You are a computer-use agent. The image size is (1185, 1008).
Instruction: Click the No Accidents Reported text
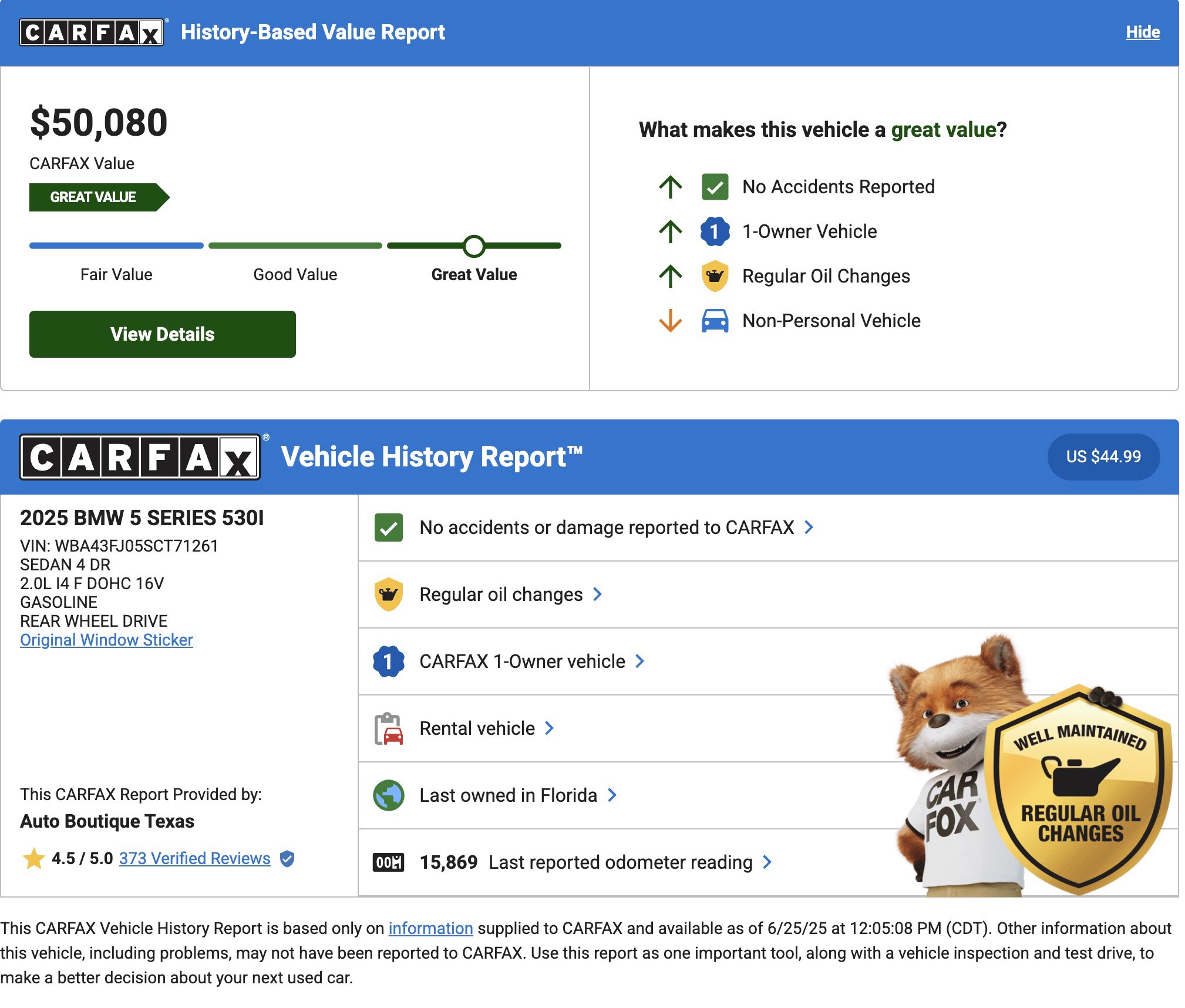point(839,187)
